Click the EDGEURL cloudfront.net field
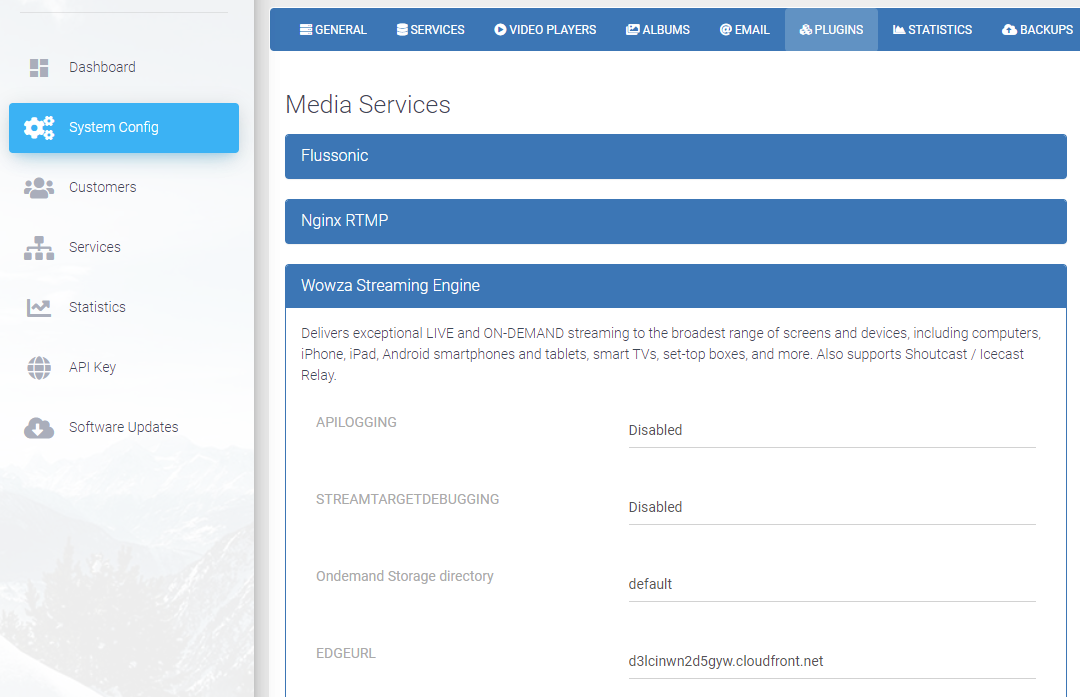This screenshot has height=697, width=1080. 832,662
